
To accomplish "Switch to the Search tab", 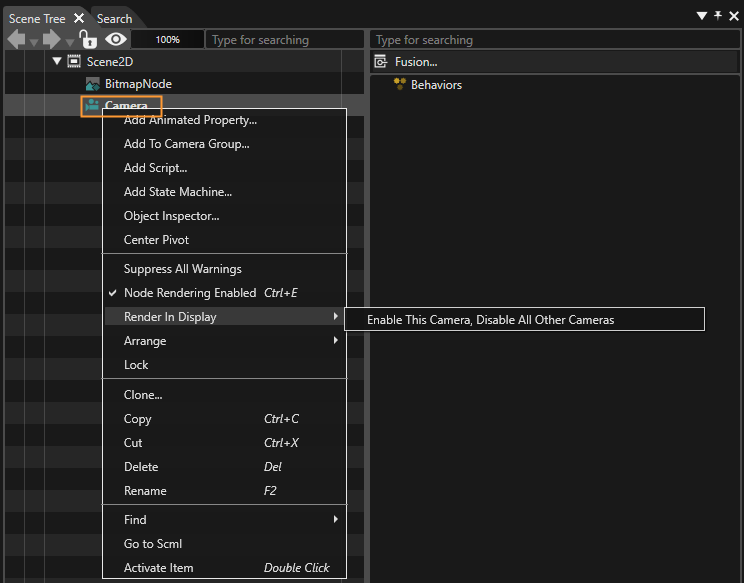I will click(115, 19).
